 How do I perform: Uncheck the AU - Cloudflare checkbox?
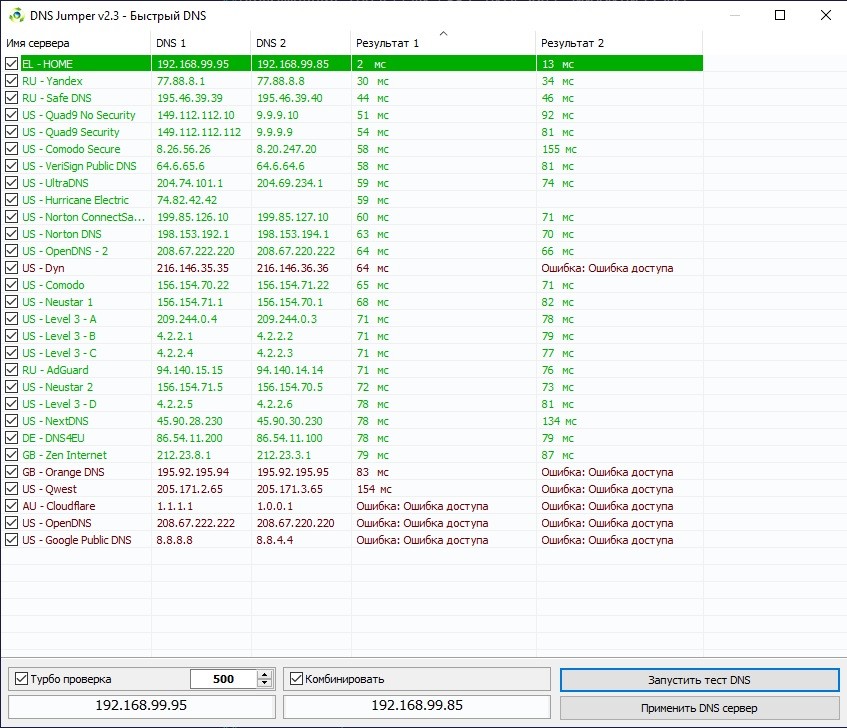pos(11,506)
